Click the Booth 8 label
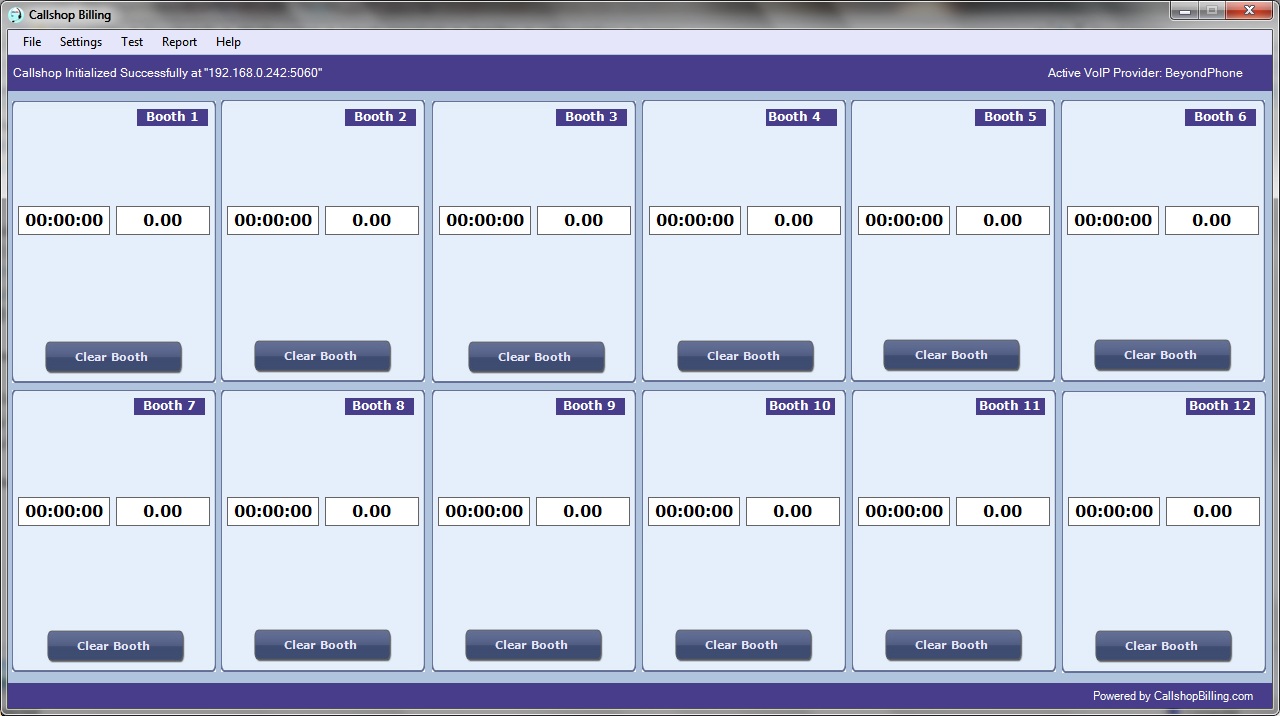 pos(378,406)
